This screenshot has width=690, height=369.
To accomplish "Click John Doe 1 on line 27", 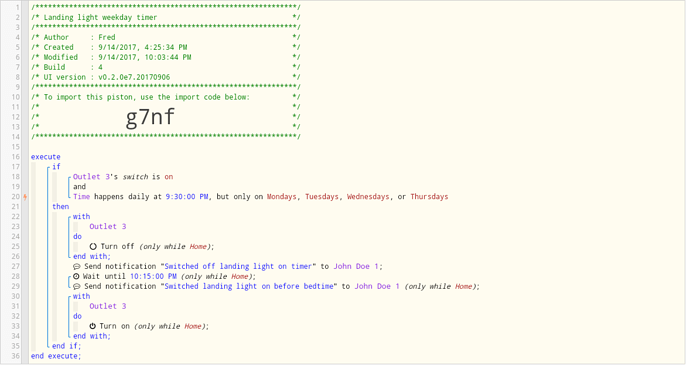I will point(356,267).
